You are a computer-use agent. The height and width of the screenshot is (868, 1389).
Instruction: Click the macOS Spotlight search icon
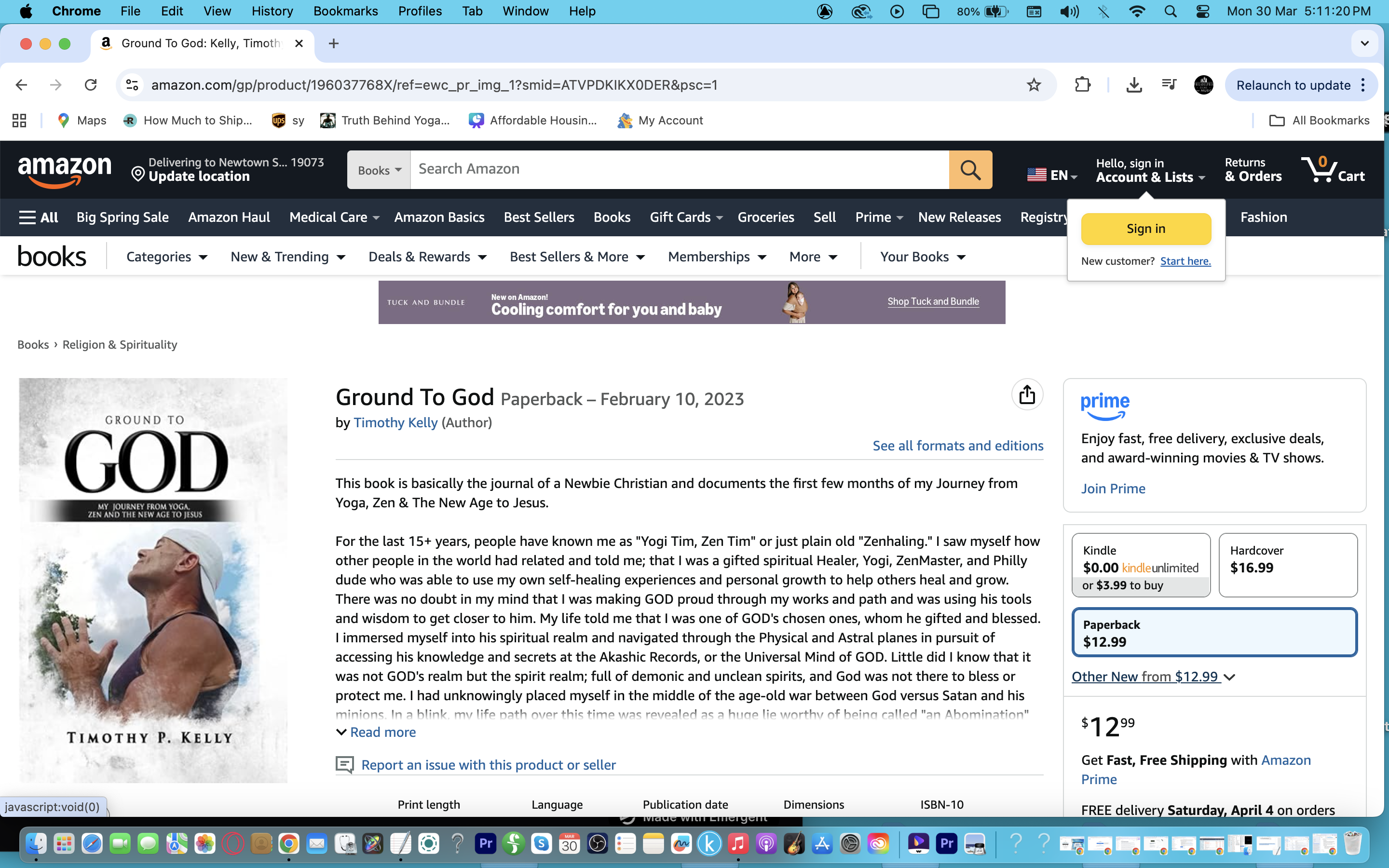coord(1171,12)
